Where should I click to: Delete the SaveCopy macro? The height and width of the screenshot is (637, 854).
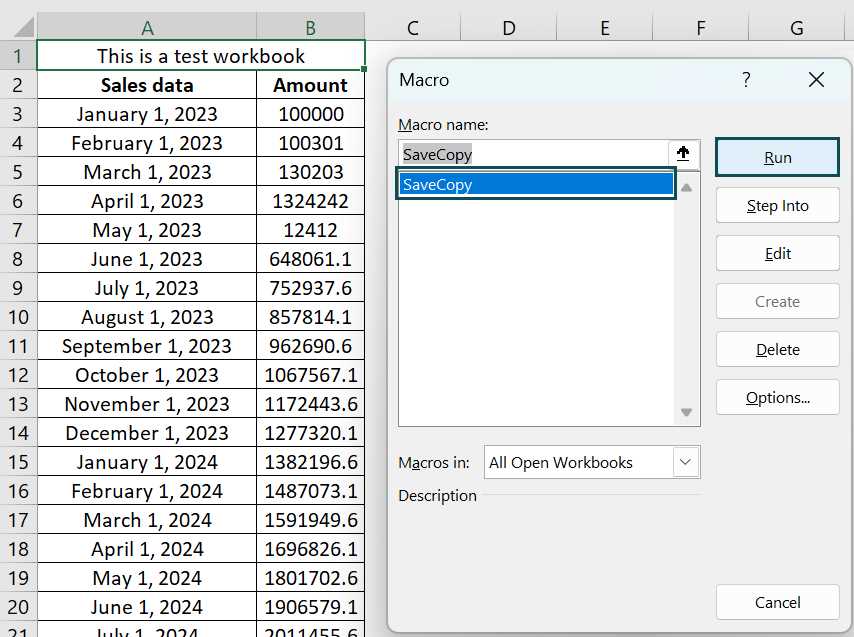click(x=777, y=350)
